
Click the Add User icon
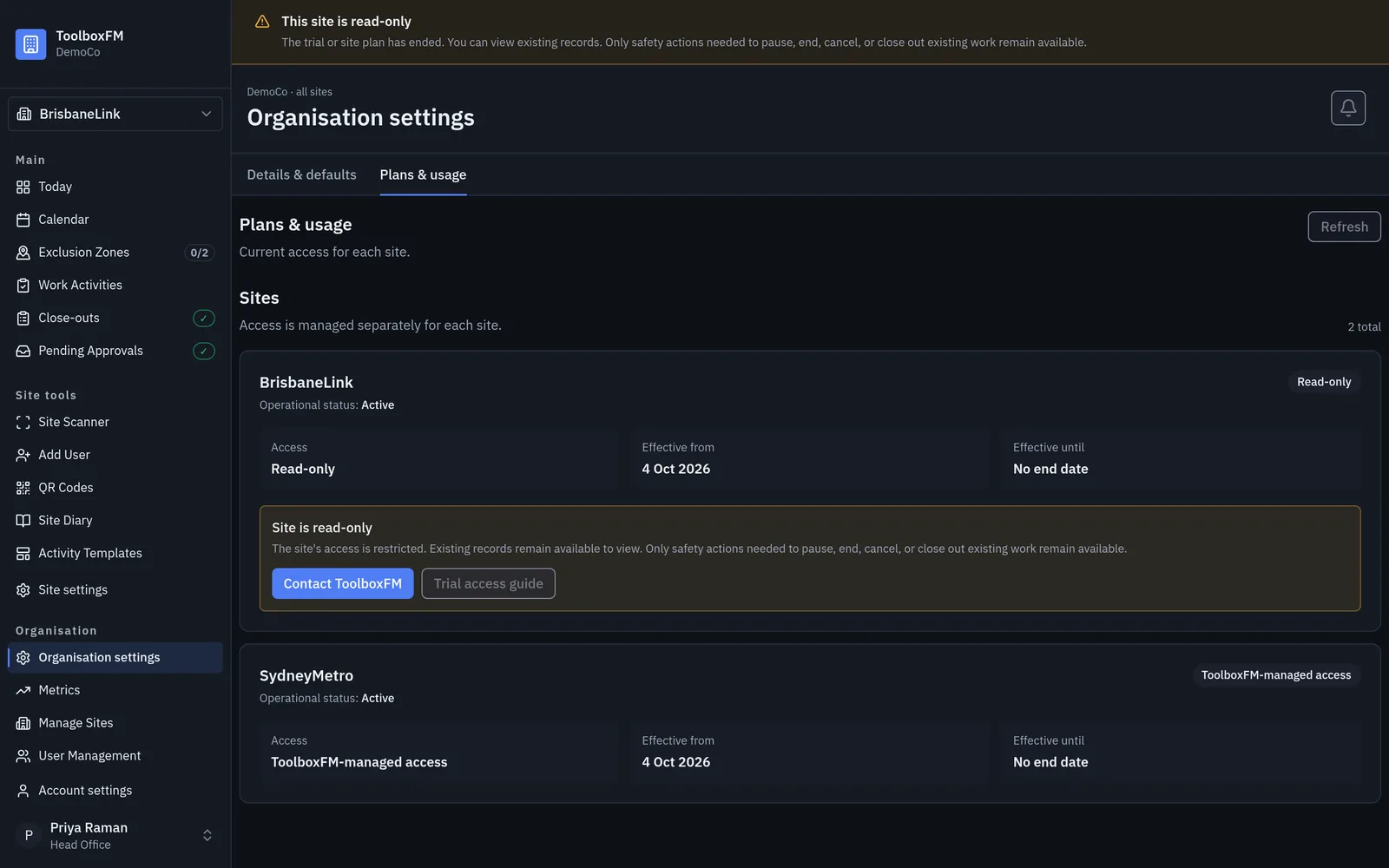(23, 455)
